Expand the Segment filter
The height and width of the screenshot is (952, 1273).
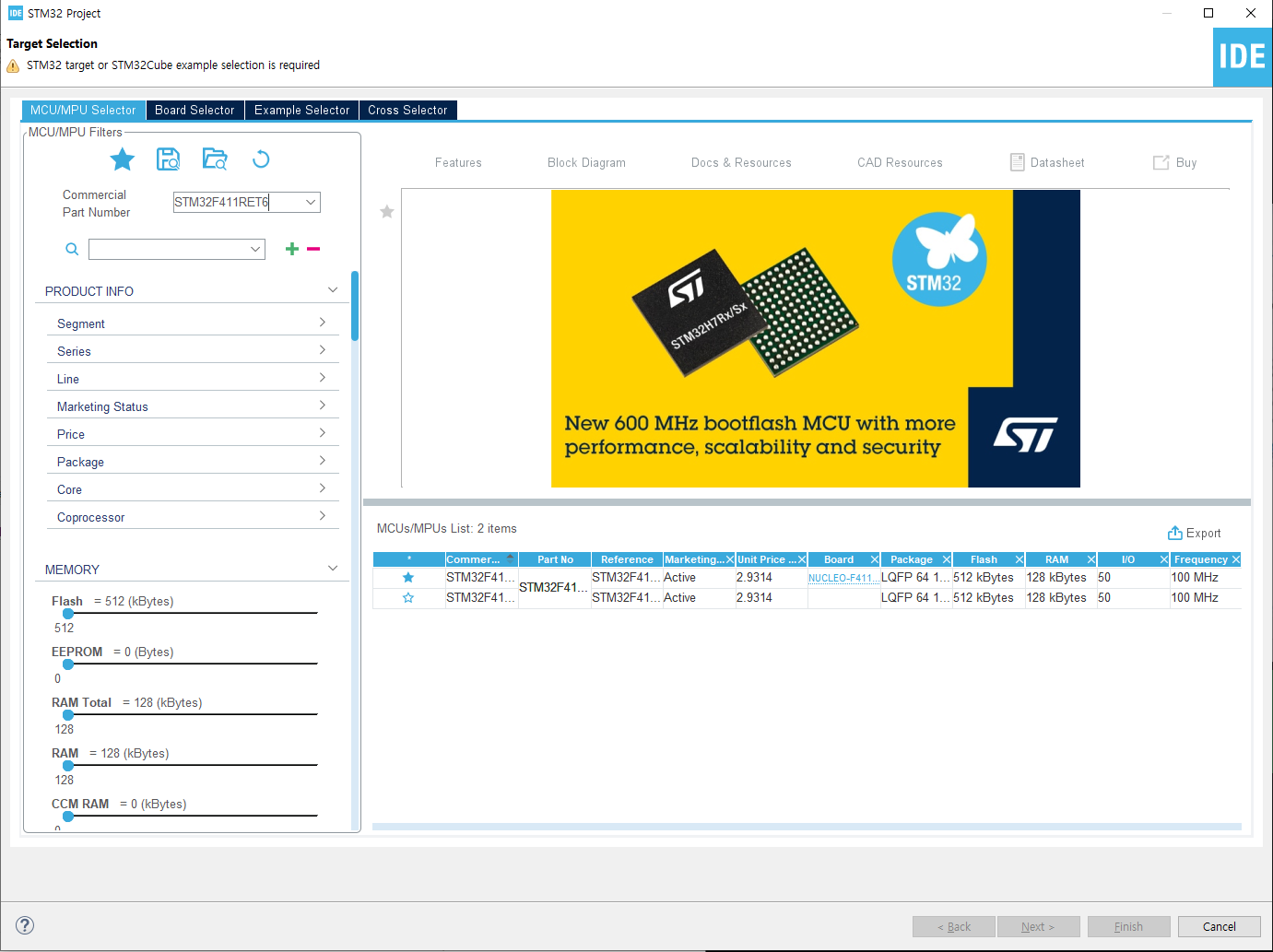pyautogui.click(x=322, y=323)
